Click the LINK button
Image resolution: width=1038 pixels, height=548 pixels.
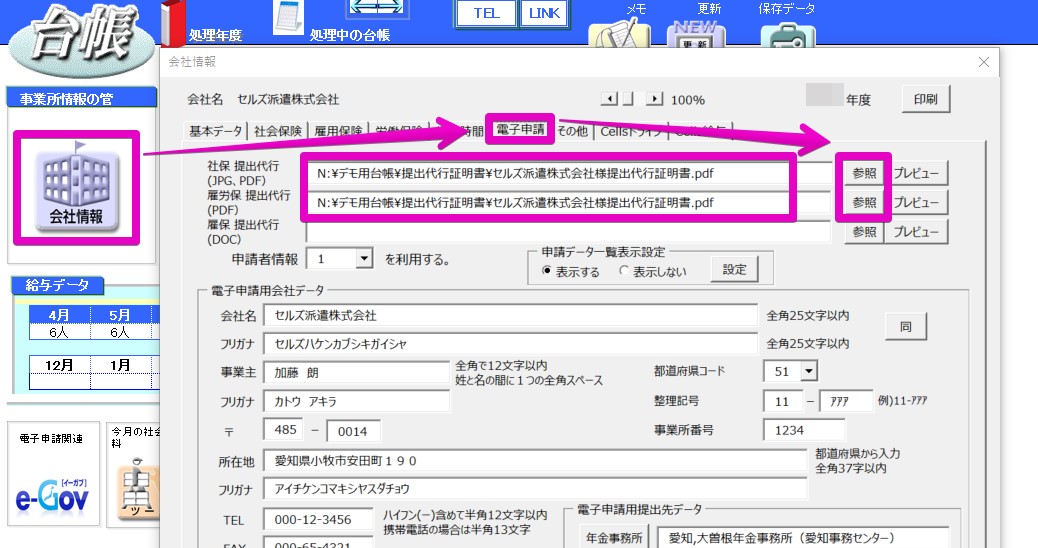(x=544, y=13)
